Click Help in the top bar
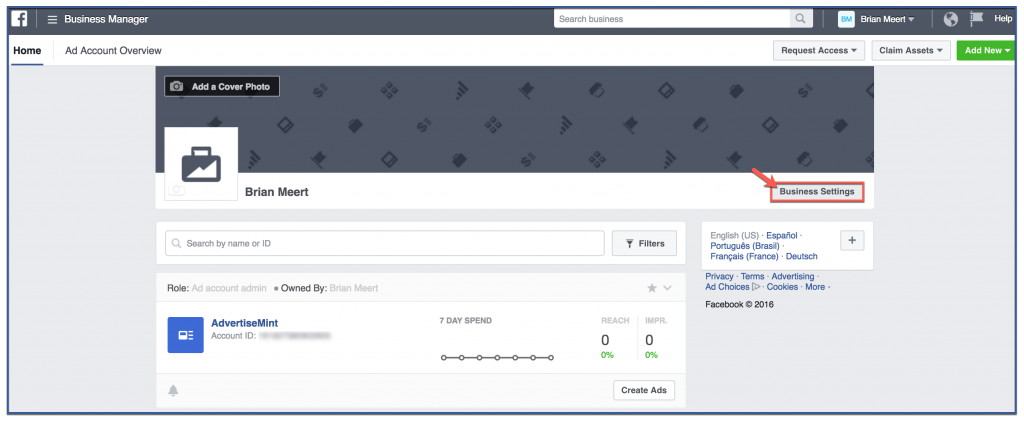This screenshot has height=422, width=1024. pyautogui.click(x=1003, y=19)
